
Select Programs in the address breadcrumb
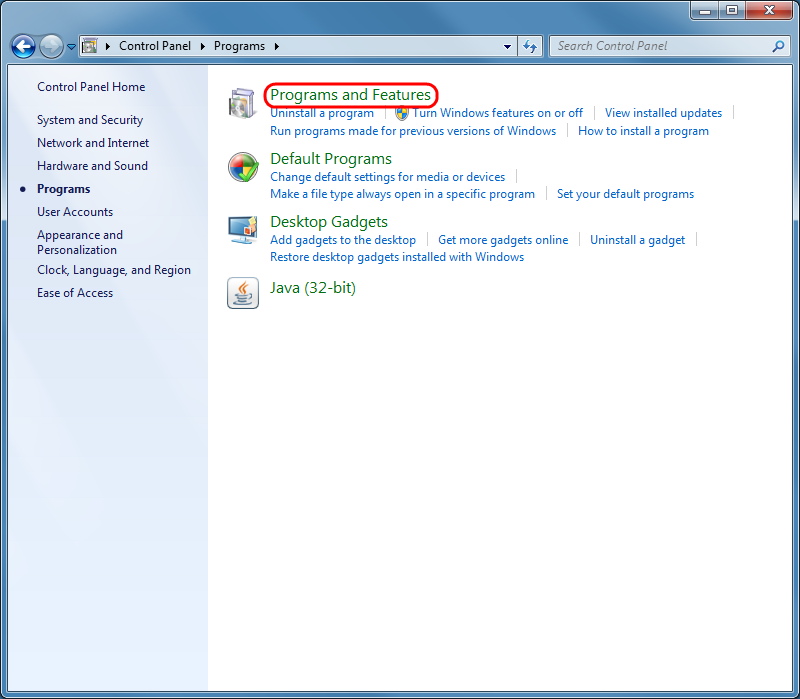click(x=239, y=46)
